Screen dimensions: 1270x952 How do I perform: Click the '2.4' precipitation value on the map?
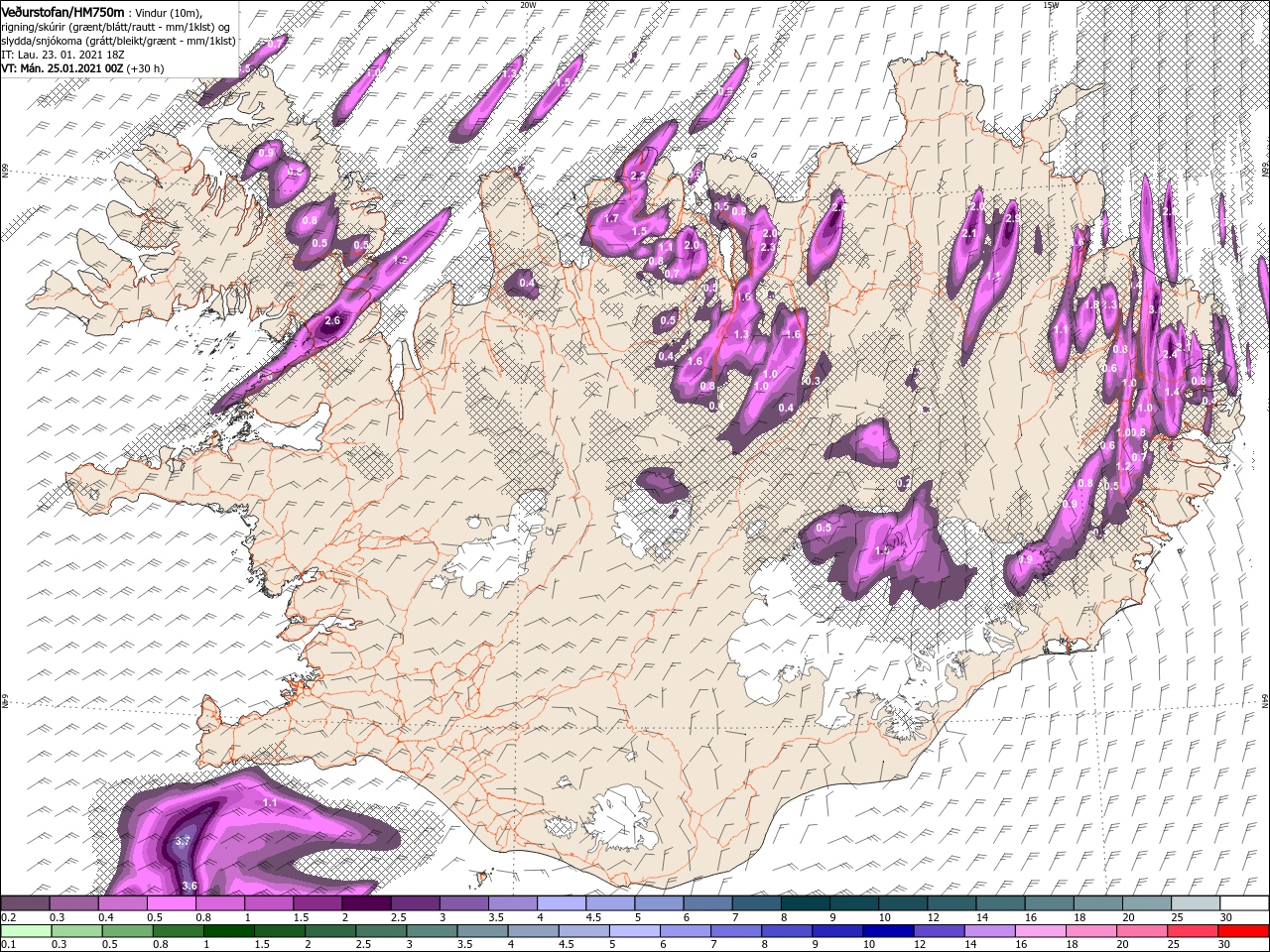[x=1169, y=354]
